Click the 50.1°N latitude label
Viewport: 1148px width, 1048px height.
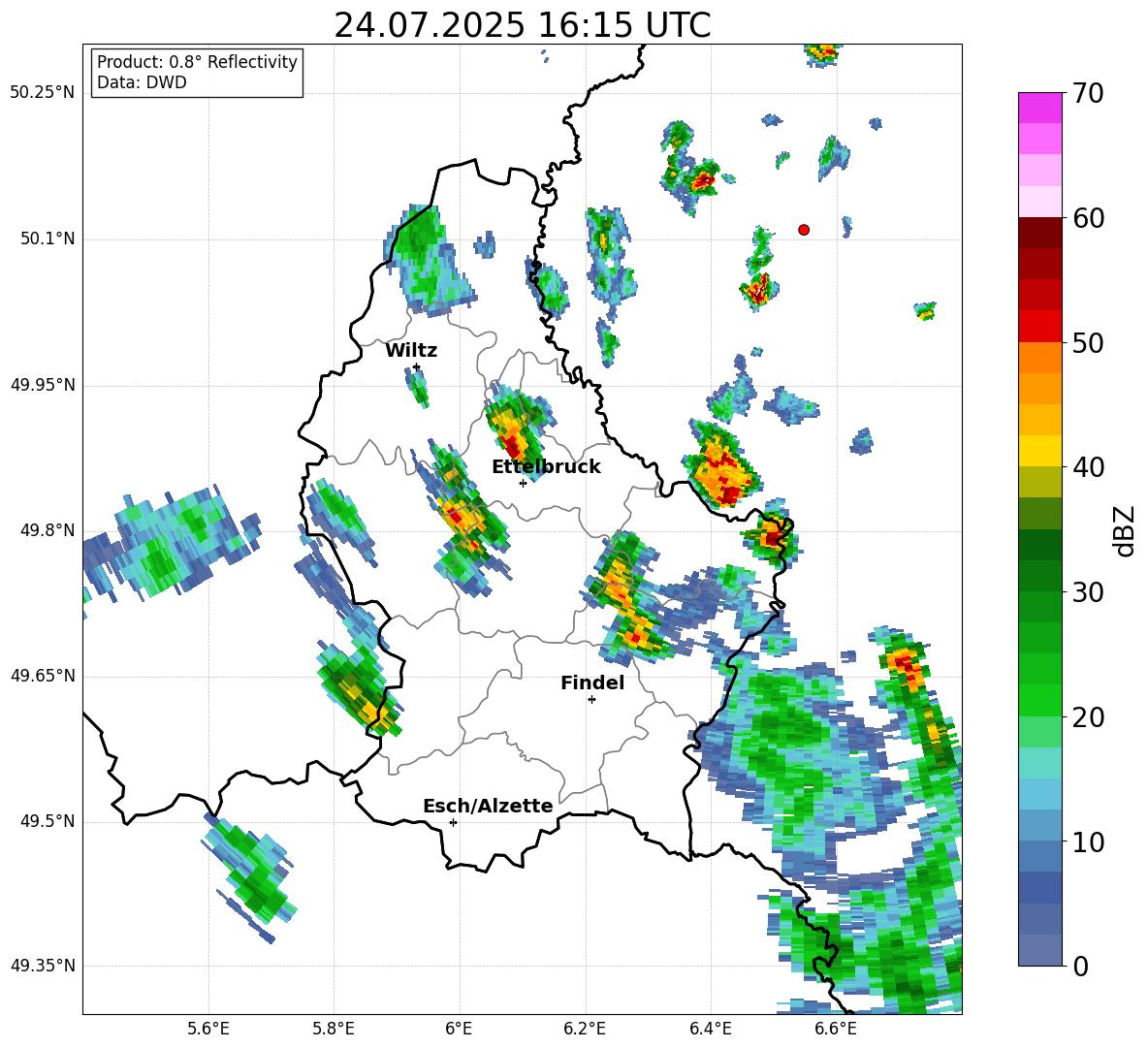48,239
